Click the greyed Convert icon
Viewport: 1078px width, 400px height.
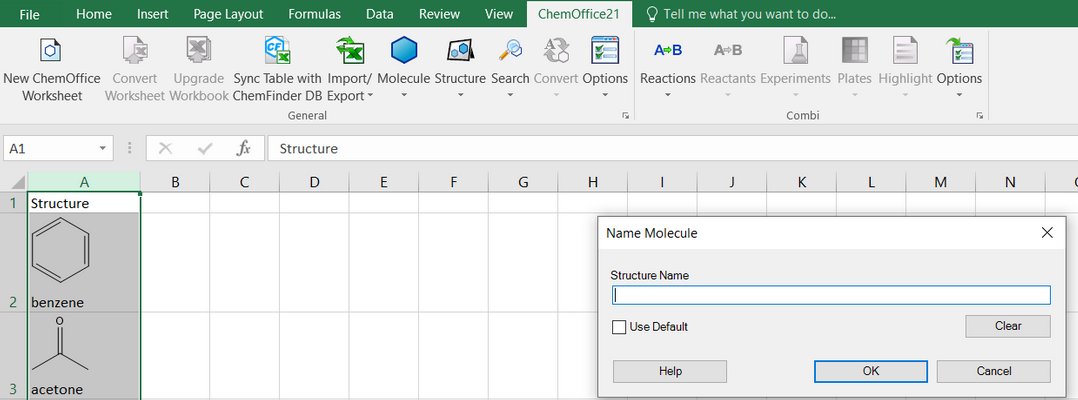tap(556, 51)
